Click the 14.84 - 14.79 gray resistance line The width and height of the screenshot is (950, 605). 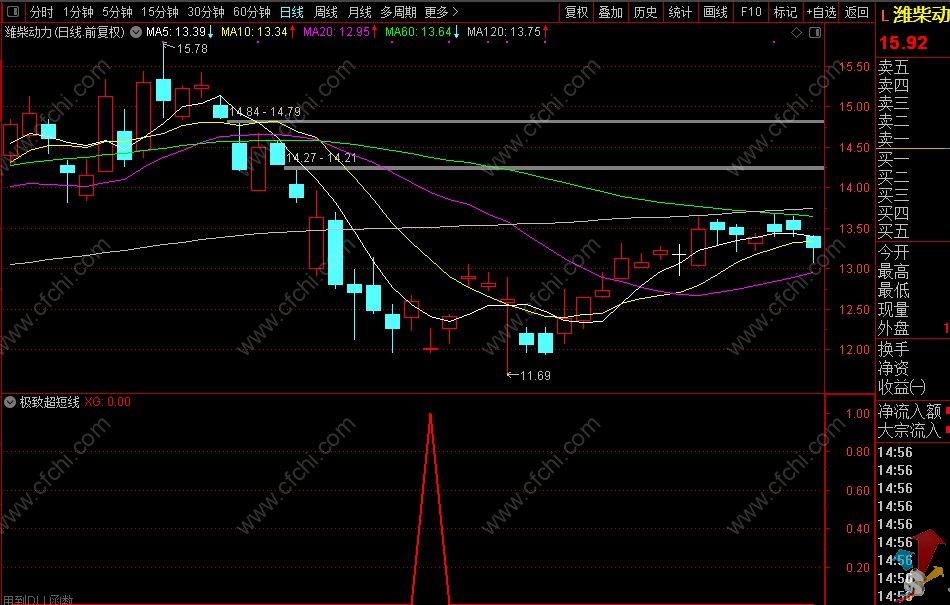[x=525, y=122]
